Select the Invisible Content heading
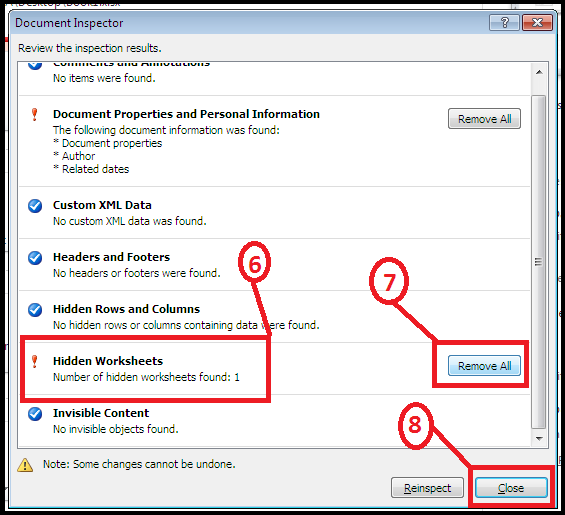Image resolution: width=565 pixels, height=515 pixels. point(101,413)
